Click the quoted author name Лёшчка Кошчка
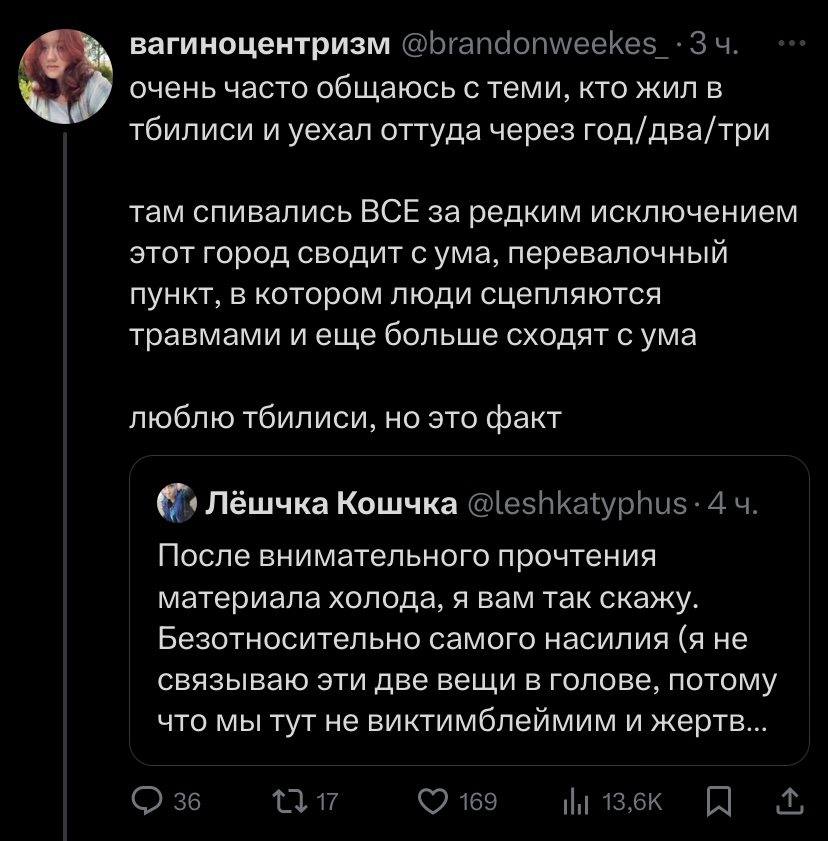The height and width of the screenshot is (841, 828). coord(331,503)
